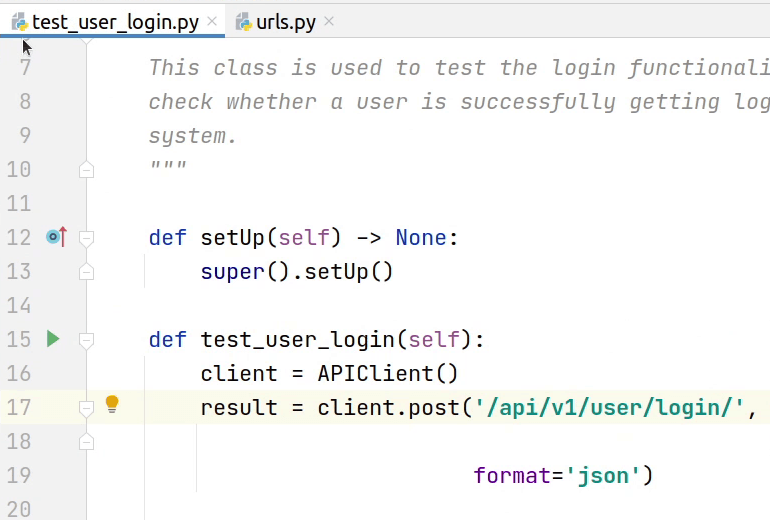Click fold marker on line 18

86,441
